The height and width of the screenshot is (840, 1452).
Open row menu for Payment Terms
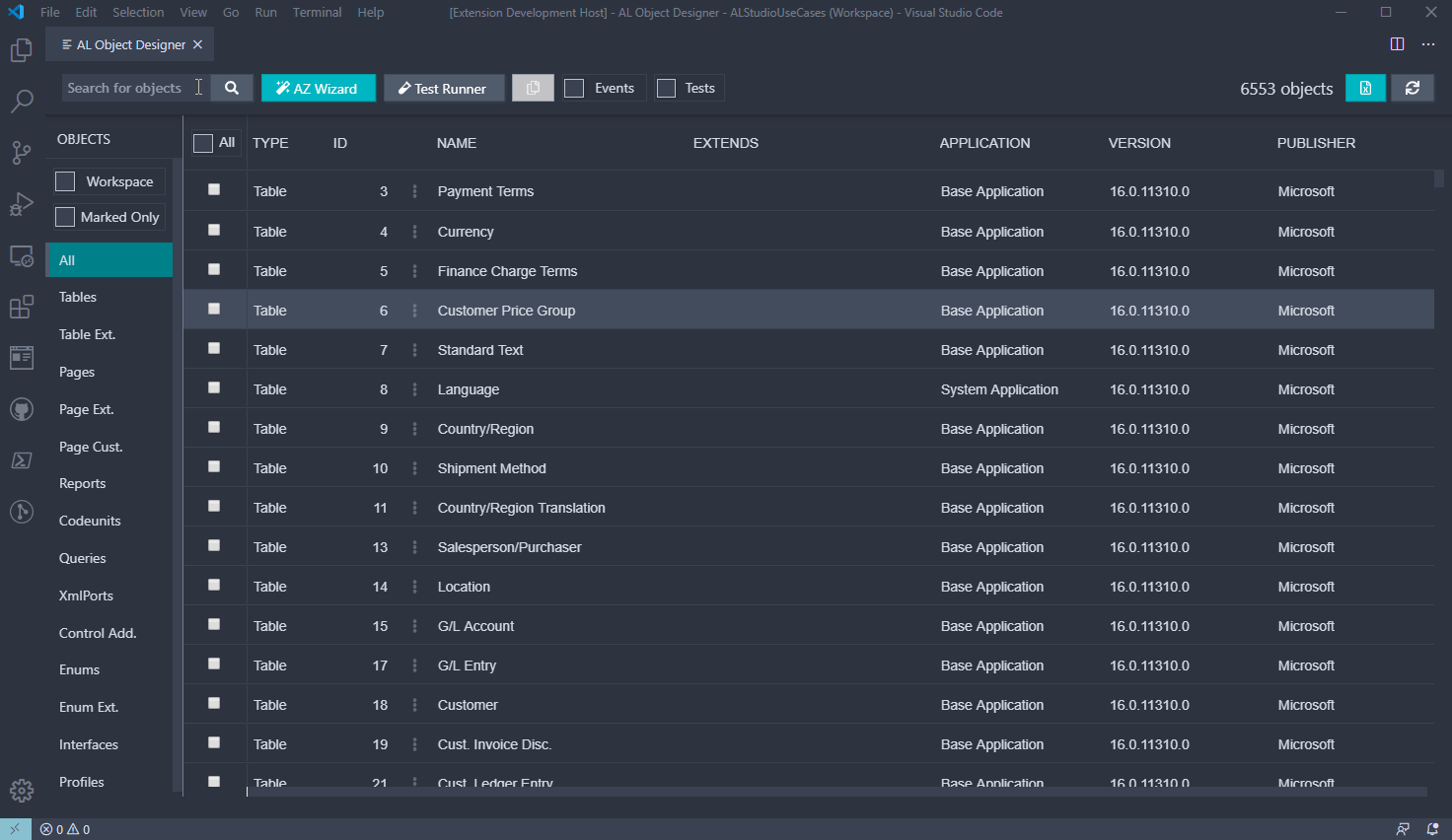tap(414, 191)
